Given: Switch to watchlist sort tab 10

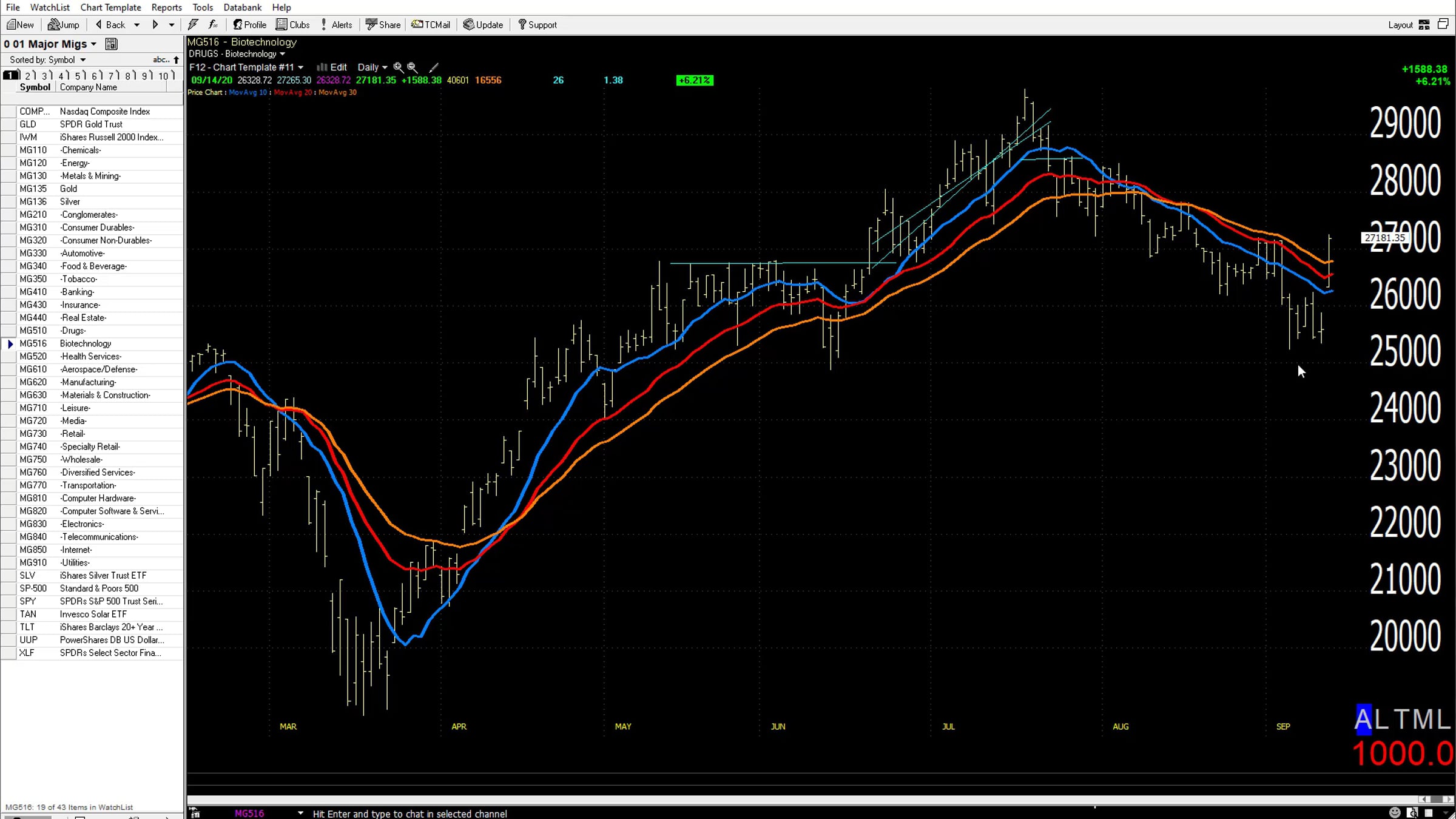Looking at the screenshot, I should 166,75.
